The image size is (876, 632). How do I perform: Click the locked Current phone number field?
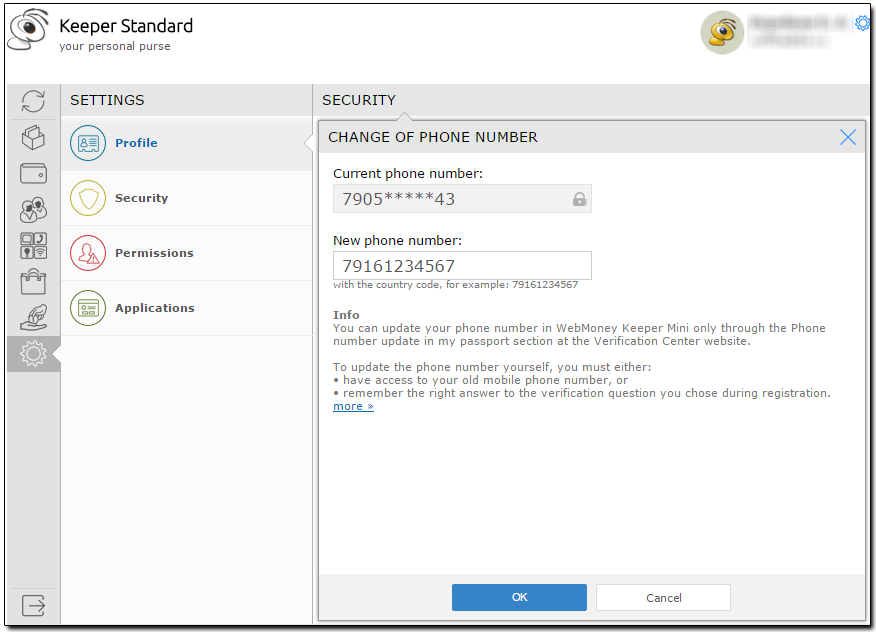tap(462, 199)
